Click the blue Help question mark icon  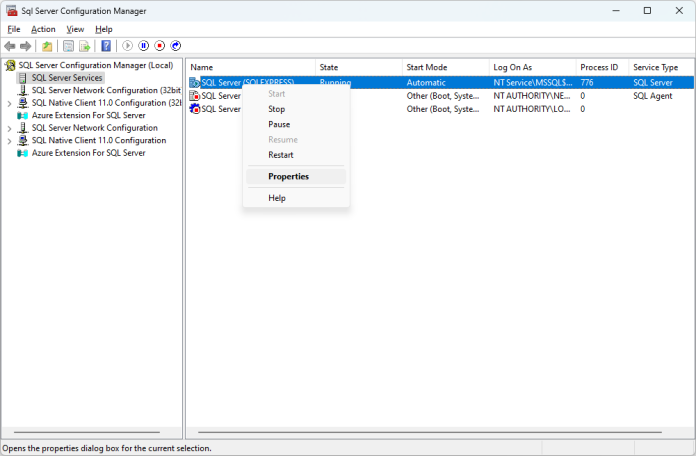[106, 46]
